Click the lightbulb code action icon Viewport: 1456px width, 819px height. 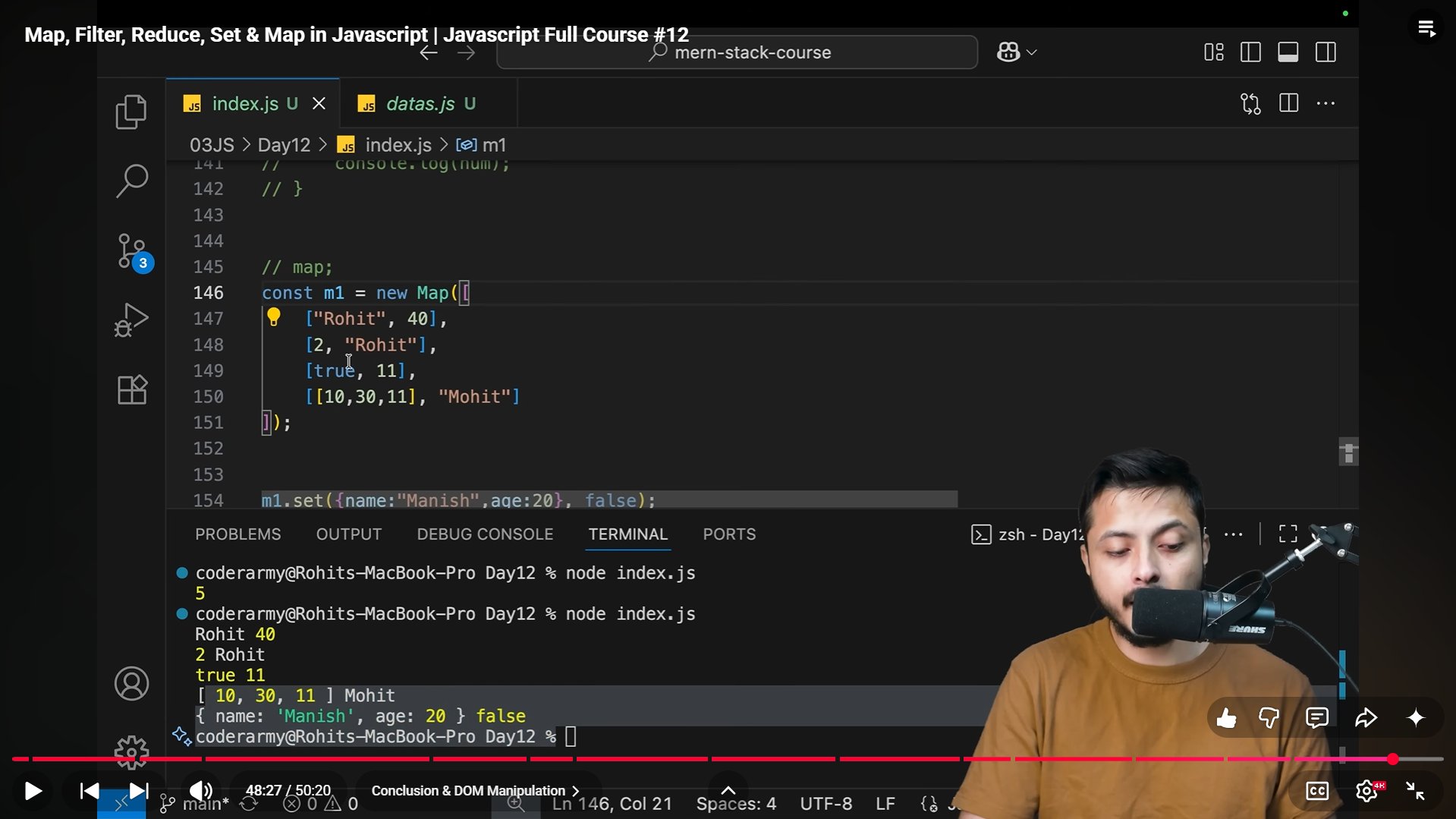[274, 317]
